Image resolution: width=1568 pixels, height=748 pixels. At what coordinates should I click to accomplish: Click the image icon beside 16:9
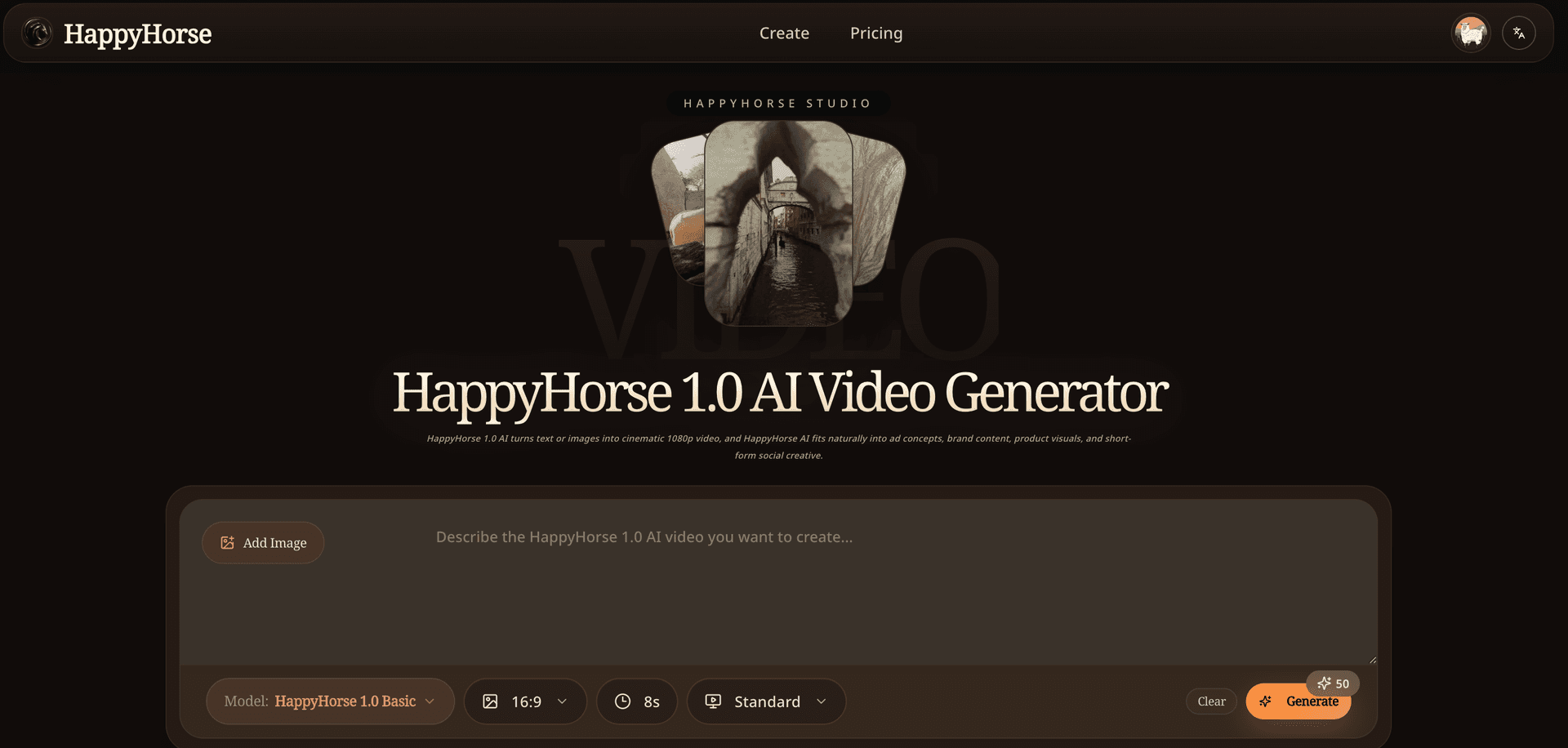coord(491,701)
